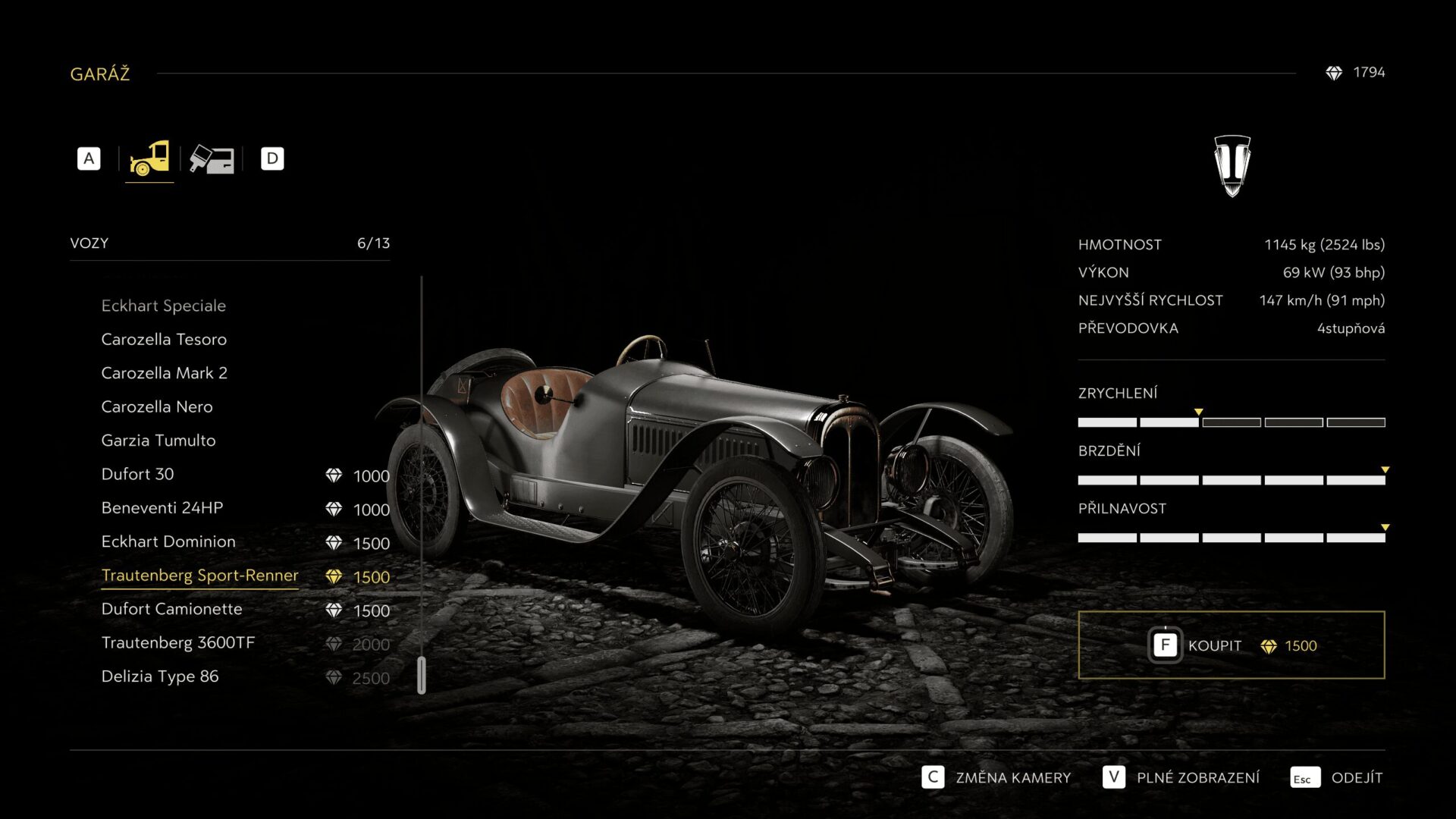Click the 1000 price of Beneventi 24HP
Viewport: 1456px width, 819px height.
372,510
